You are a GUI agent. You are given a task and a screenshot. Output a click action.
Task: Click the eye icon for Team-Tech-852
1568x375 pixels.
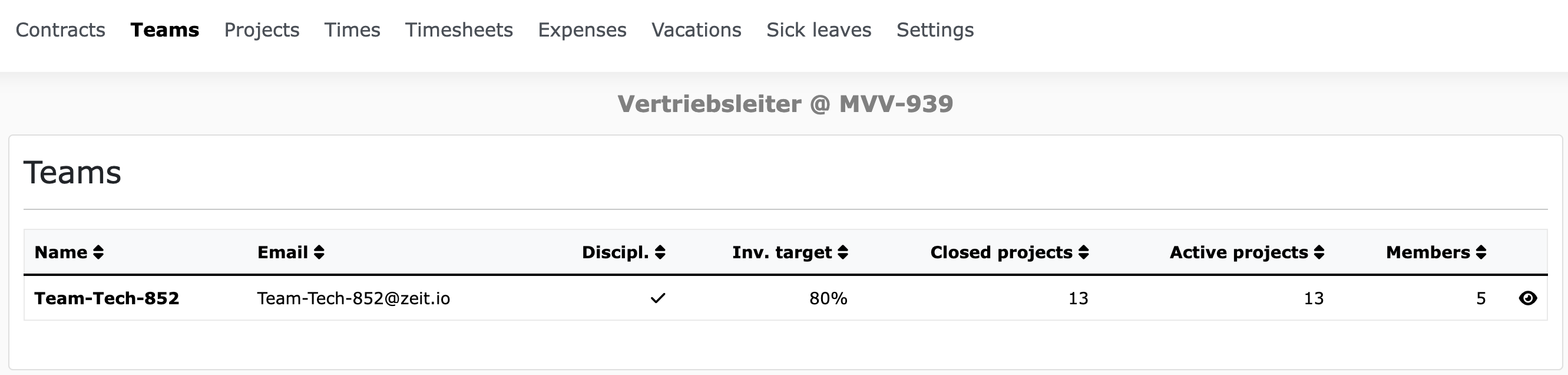tap(1527, 298)
